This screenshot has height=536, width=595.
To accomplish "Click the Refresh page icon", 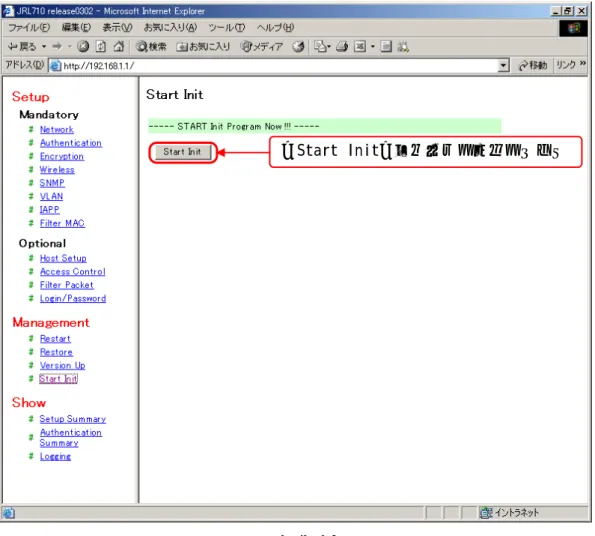I will (x=101, y=47).
